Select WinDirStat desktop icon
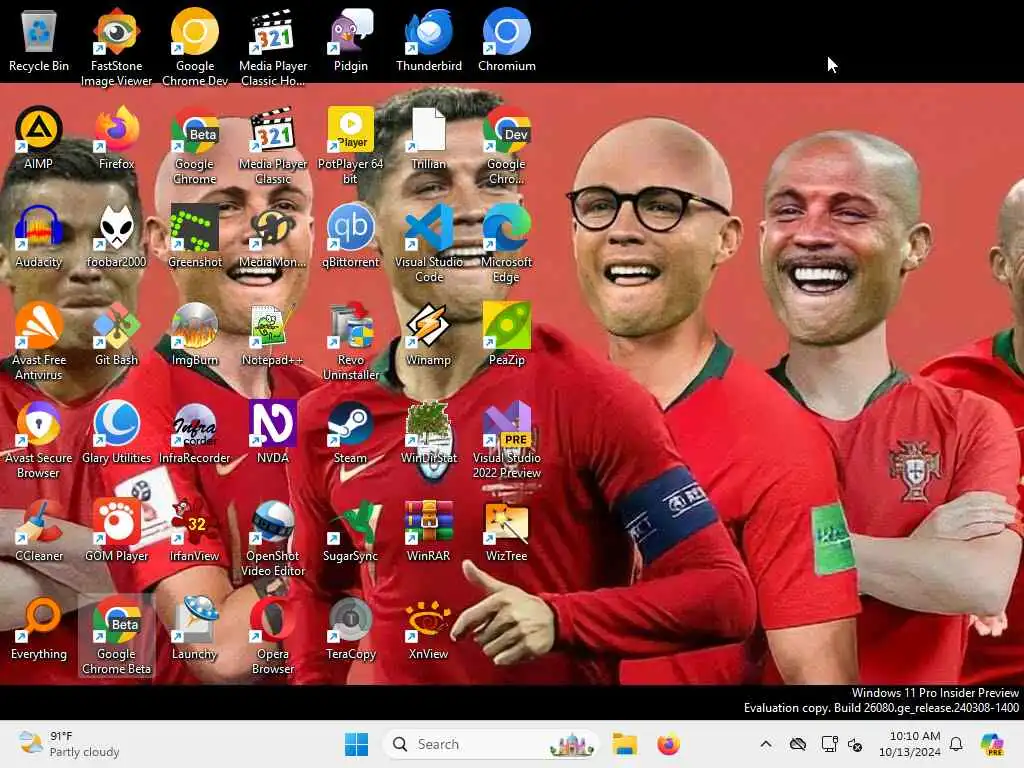This screenshot has width=1024, height=768. click(428, 432)
